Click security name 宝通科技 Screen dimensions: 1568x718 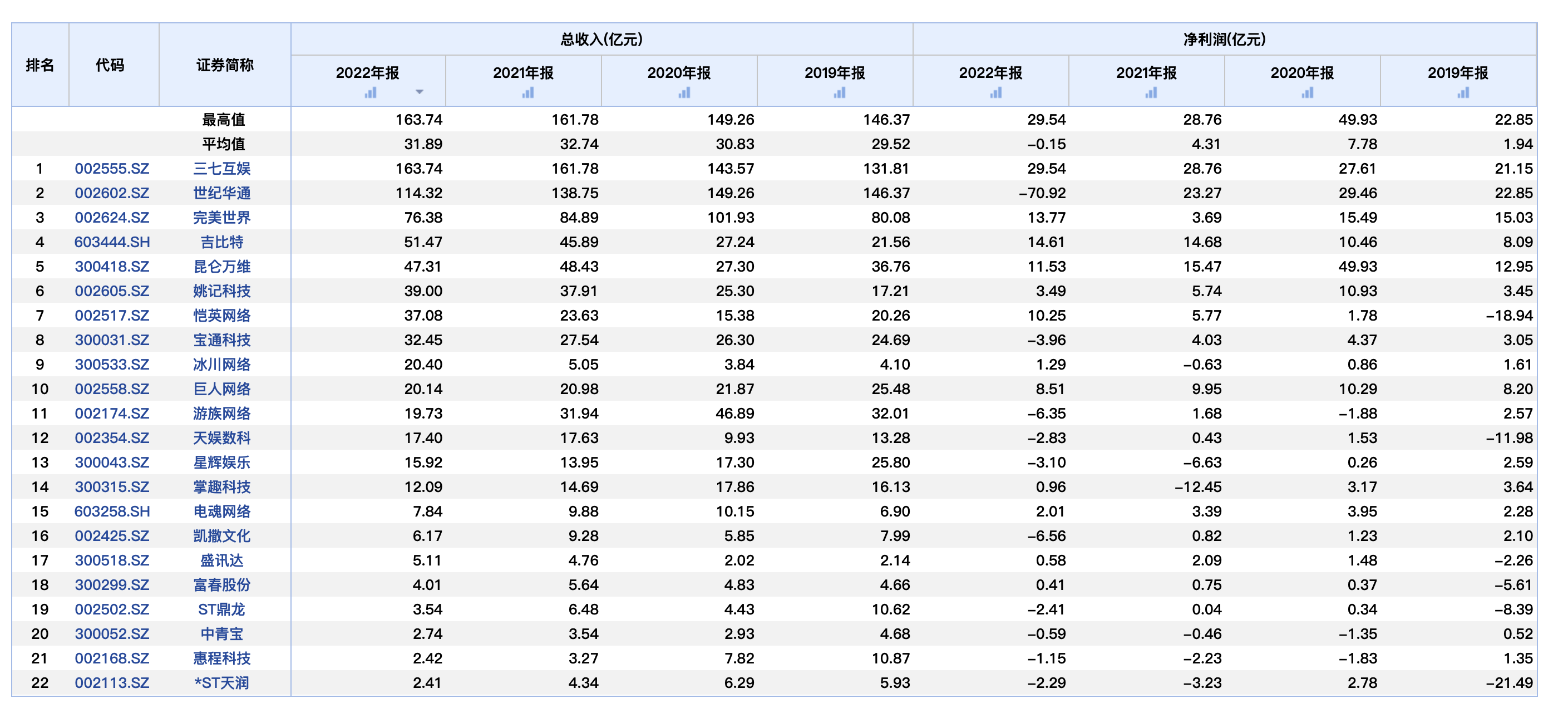(222, 340)
